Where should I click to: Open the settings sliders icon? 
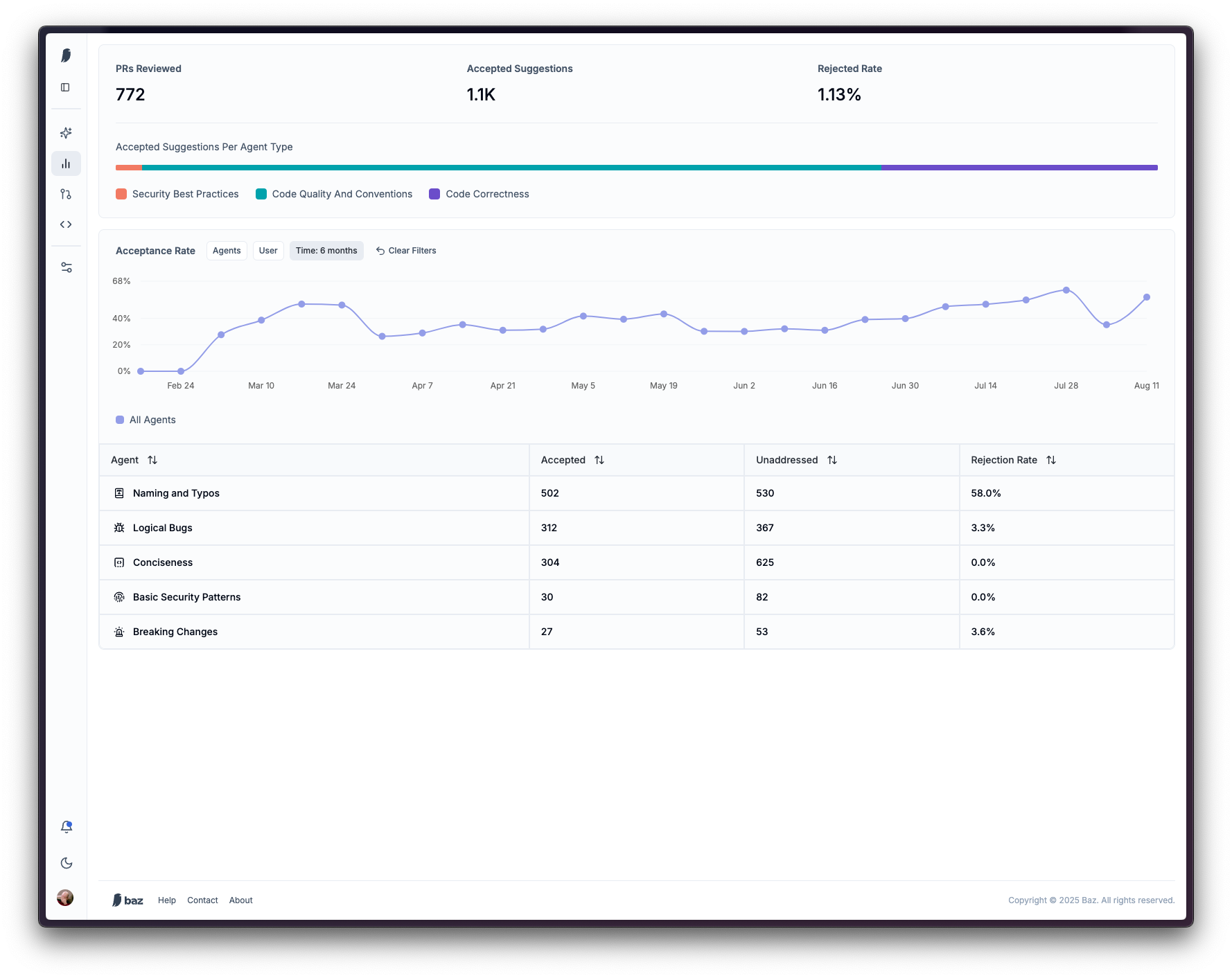point(66,267)
